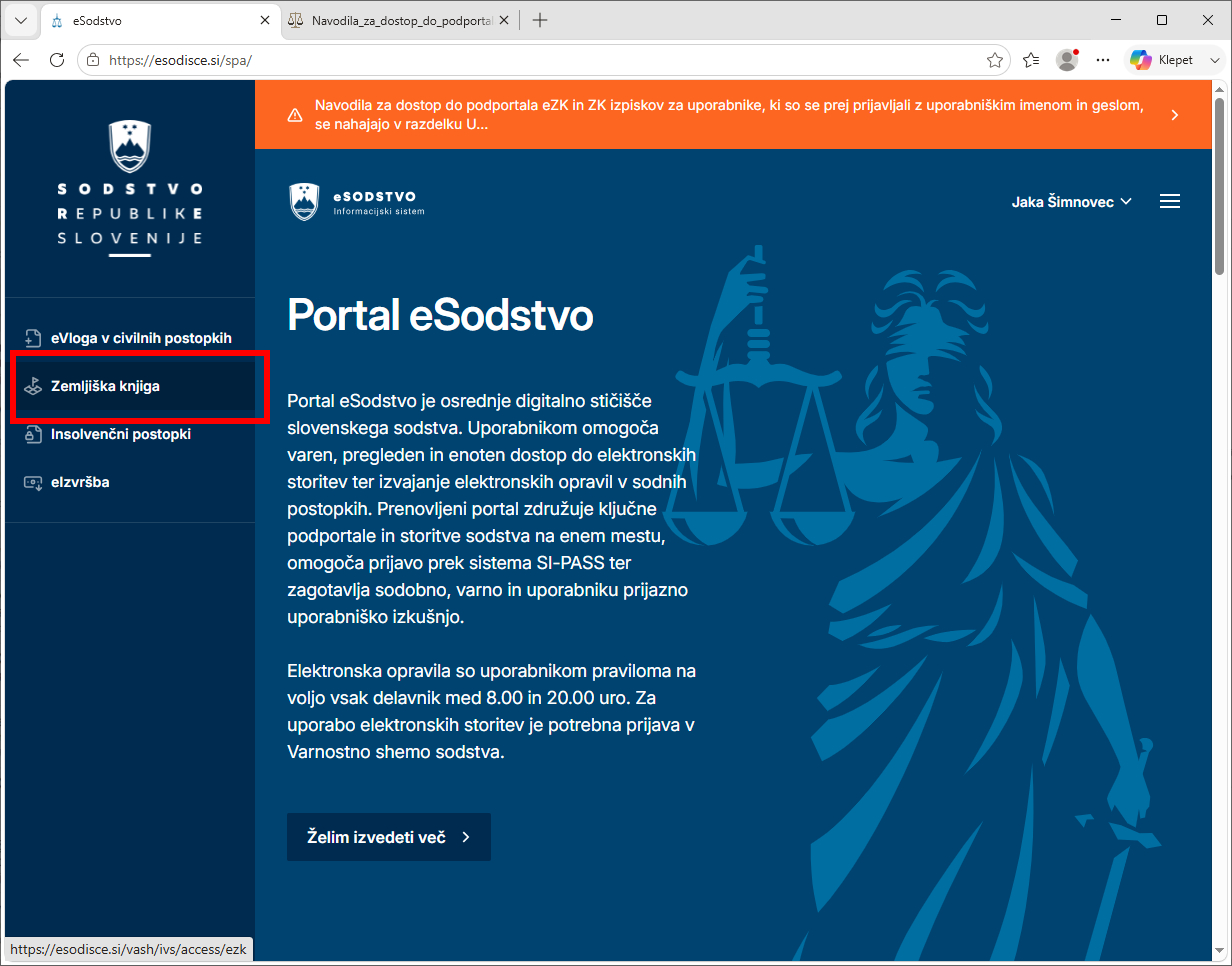This screenshot has height=966, width=1232.
Task: Click the address bar URL field
Action: (x=543, y=60)
